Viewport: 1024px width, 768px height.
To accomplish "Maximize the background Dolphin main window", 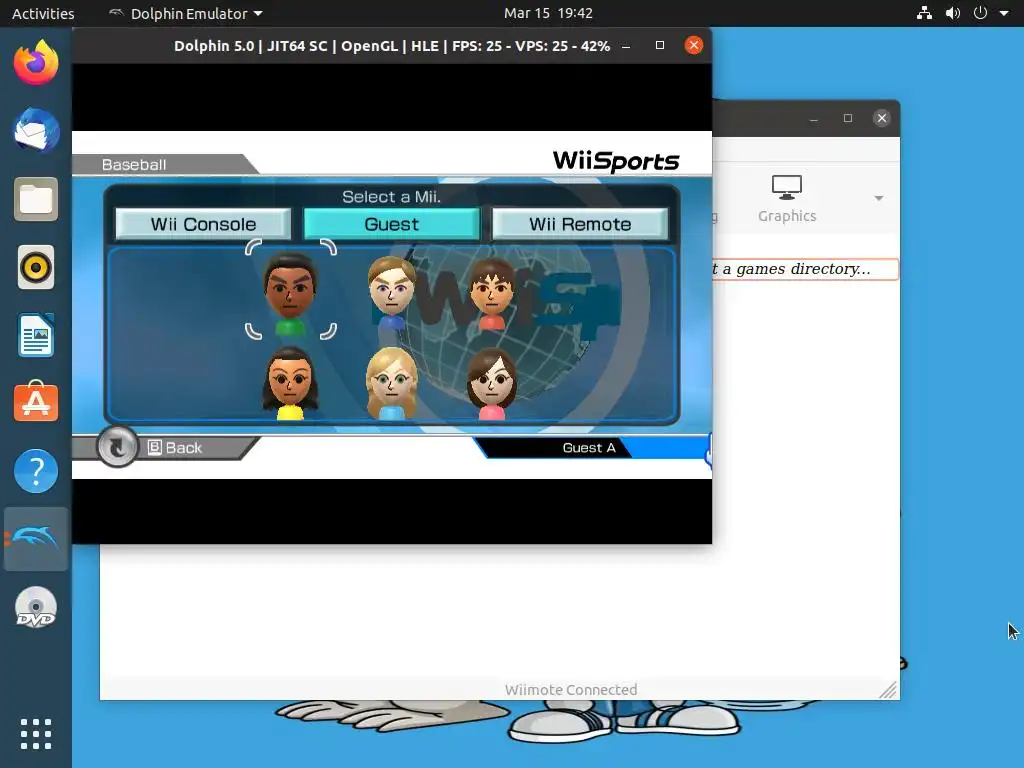I will pyautogui.click(x=848, y=118).
